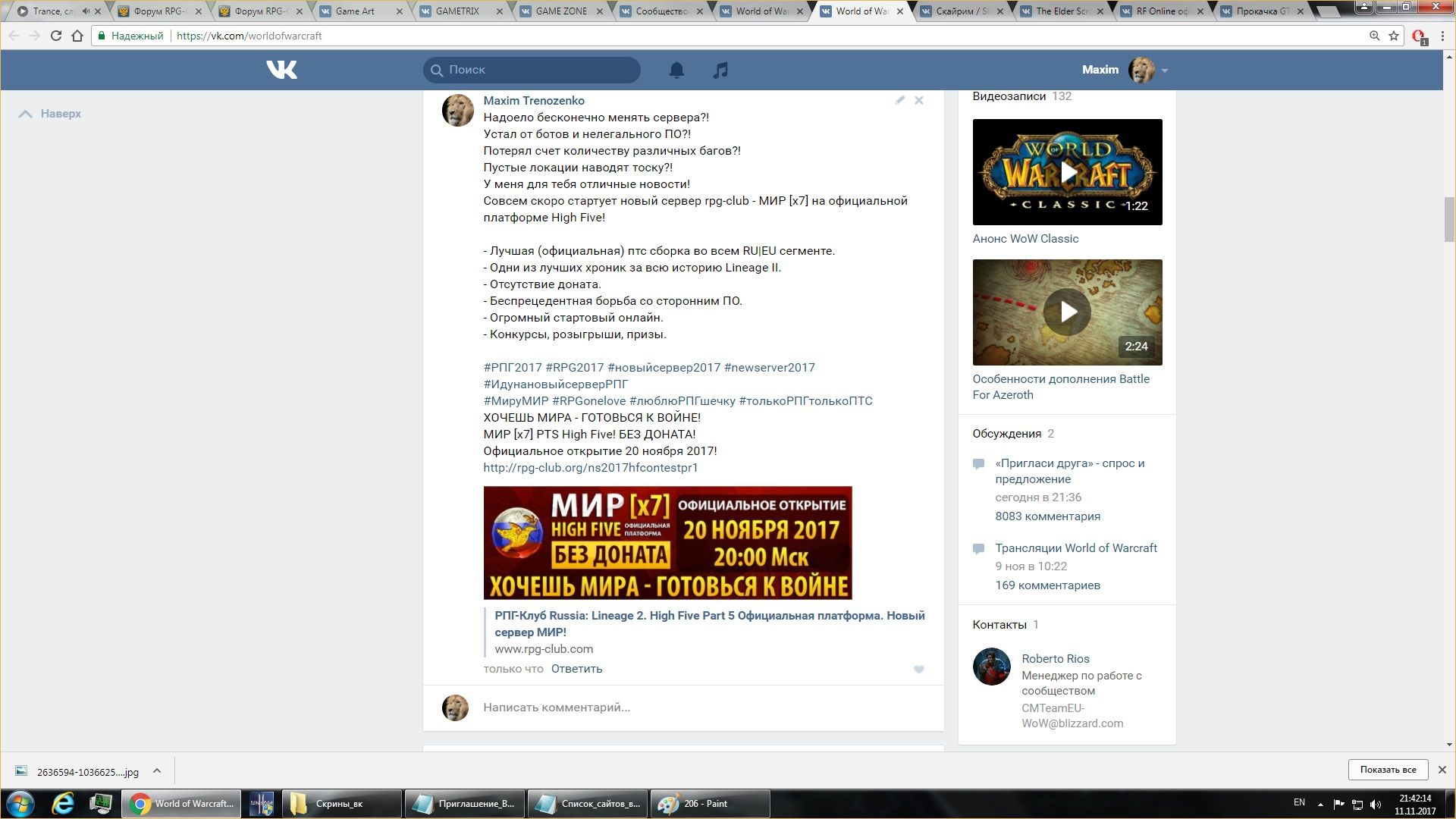Open the 8083 комментария link

coord(1047,516)
